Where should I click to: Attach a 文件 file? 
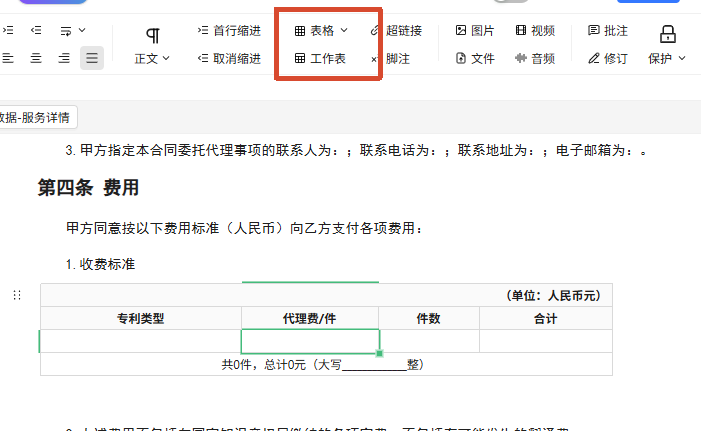pyautogui.click(x=475, y=59)
